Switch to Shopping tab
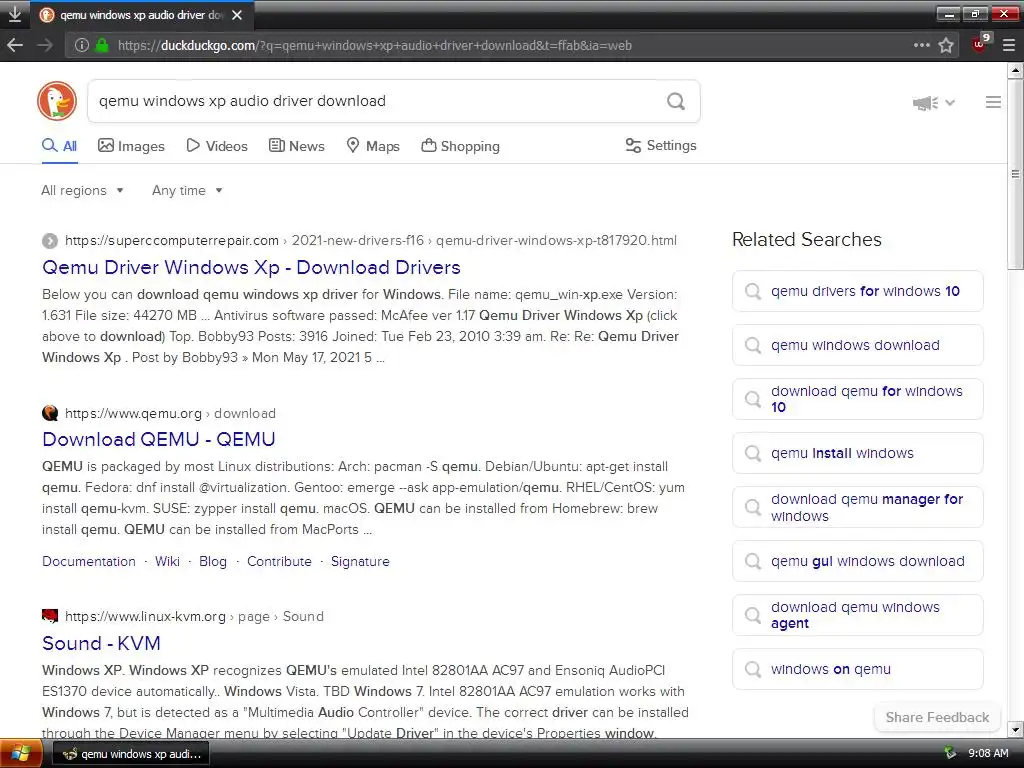The width and height of the screenshot is (1024, 768). coord(460,146)
